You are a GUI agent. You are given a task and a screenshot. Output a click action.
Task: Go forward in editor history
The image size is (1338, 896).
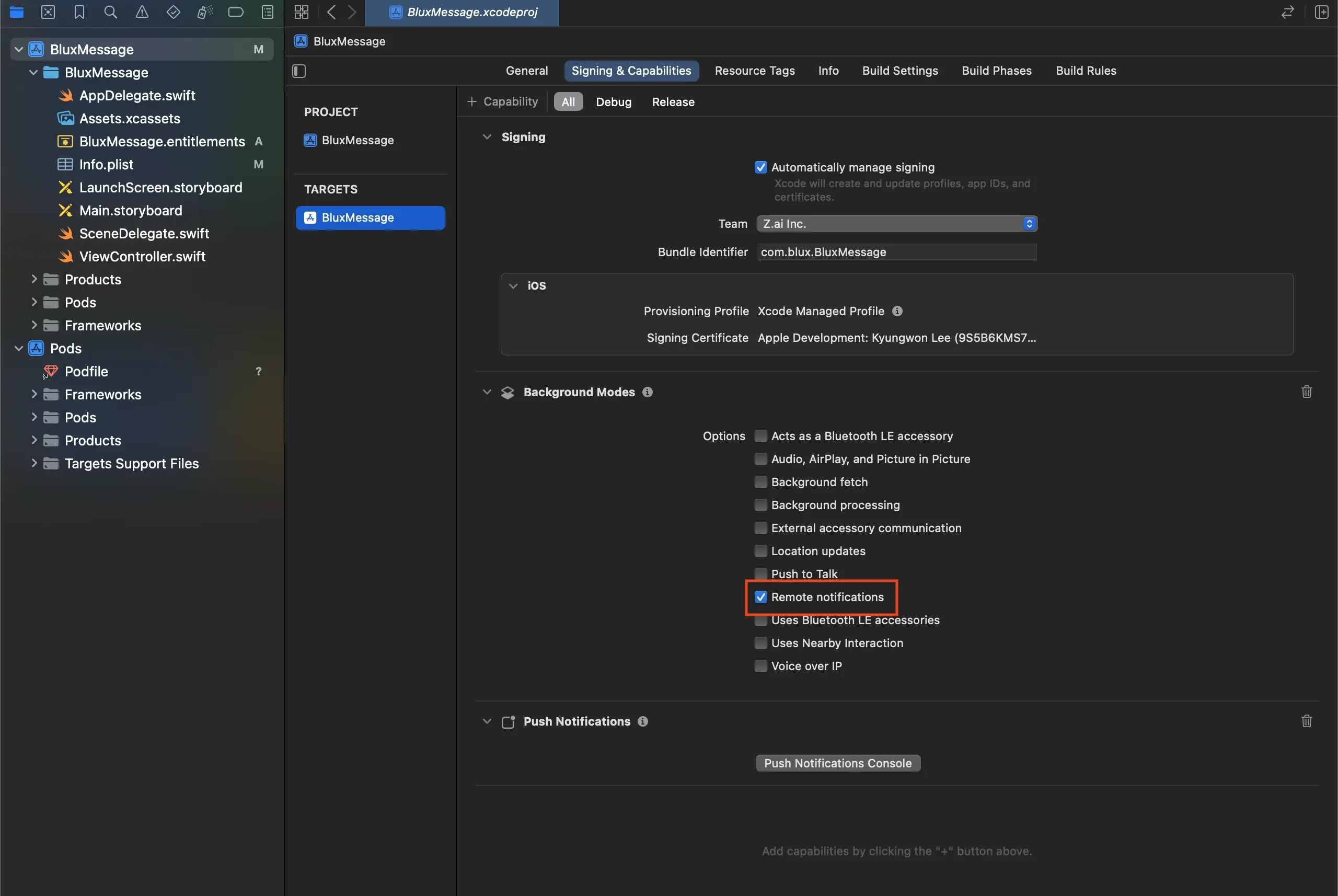pos(352,12)
